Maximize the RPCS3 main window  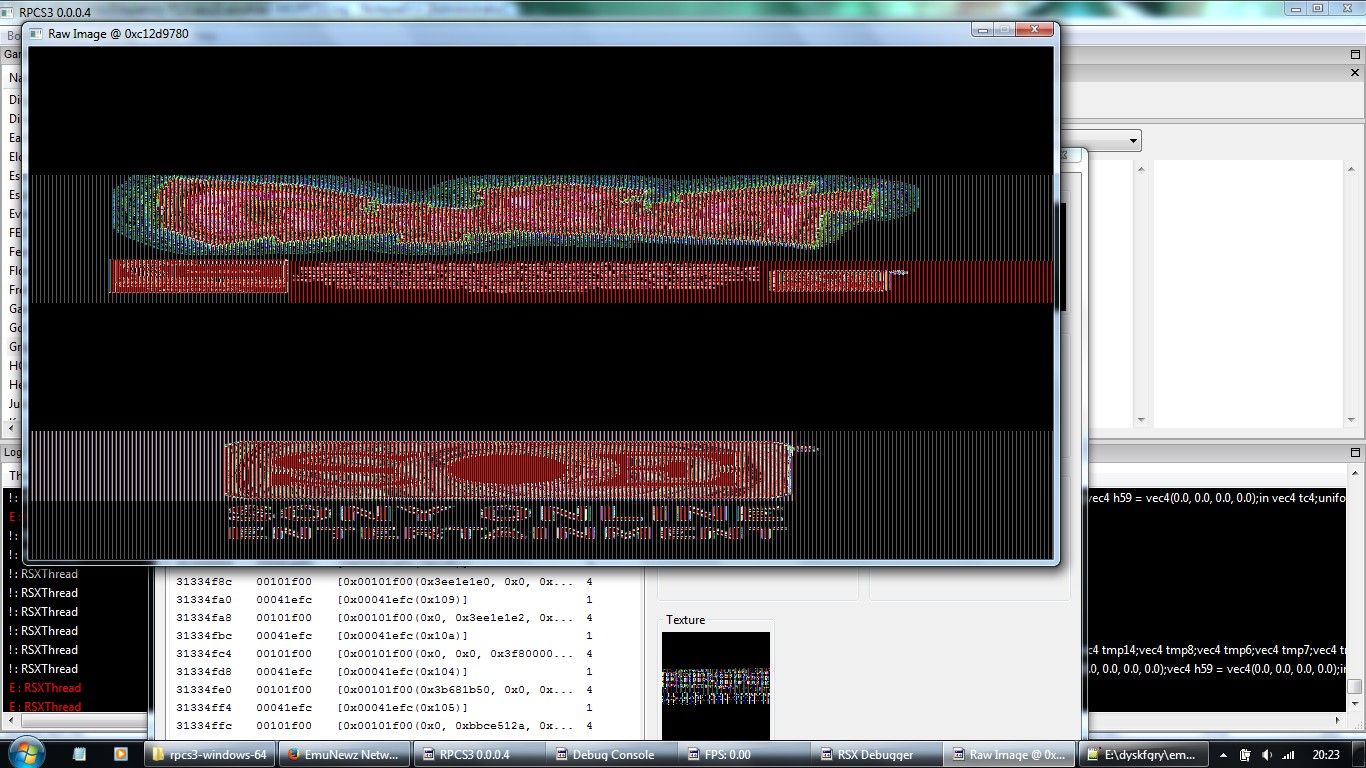click(x=1318, y=8)
